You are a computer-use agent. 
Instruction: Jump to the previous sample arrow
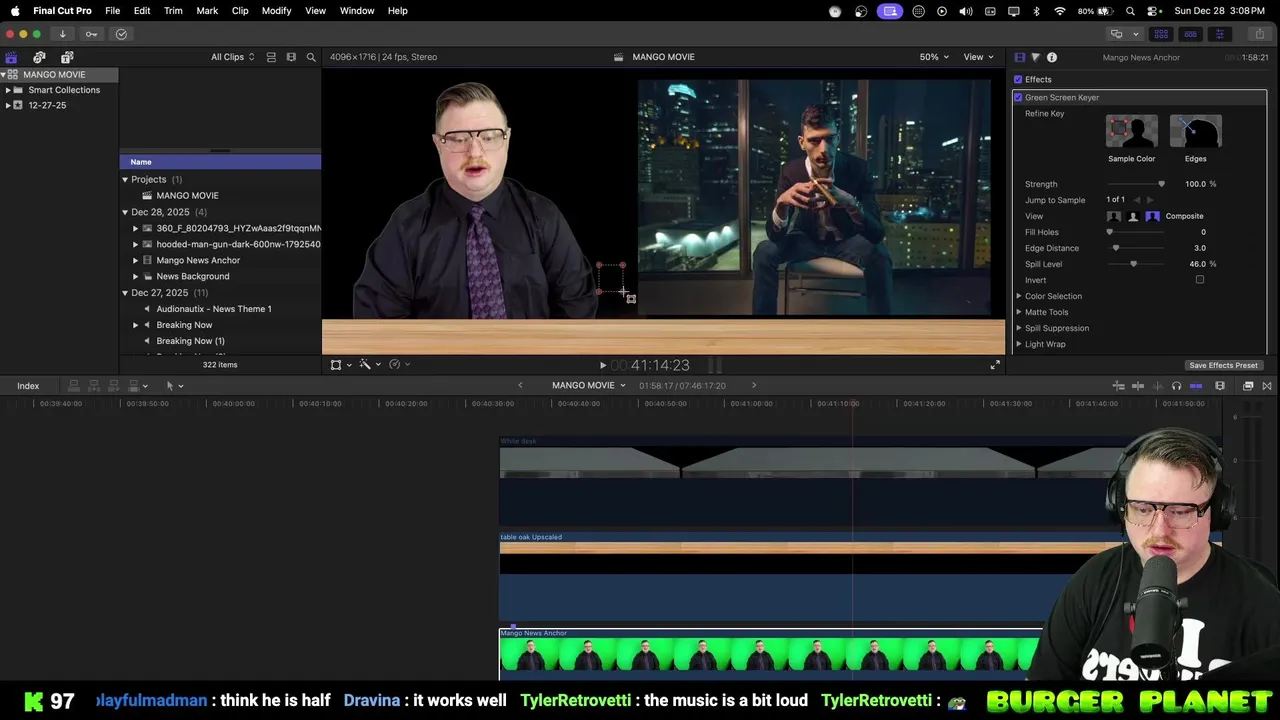tap(1136, 200)
